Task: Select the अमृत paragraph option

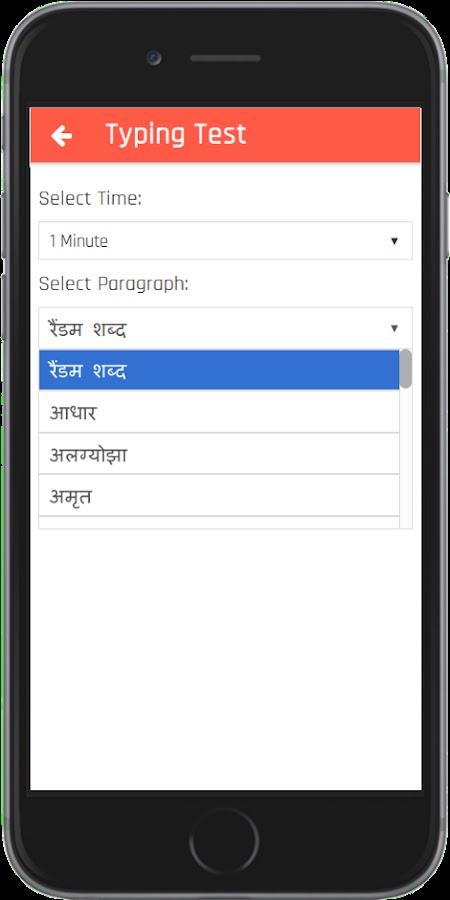Action: click(219, 496)
